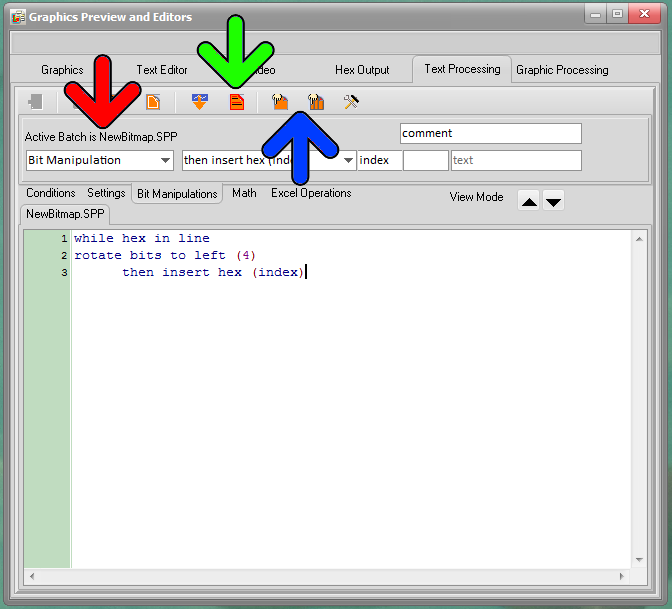Click the grayed-out icon at toolbar start
This screenshot has height=609, width=672.
tap(35, 102)
